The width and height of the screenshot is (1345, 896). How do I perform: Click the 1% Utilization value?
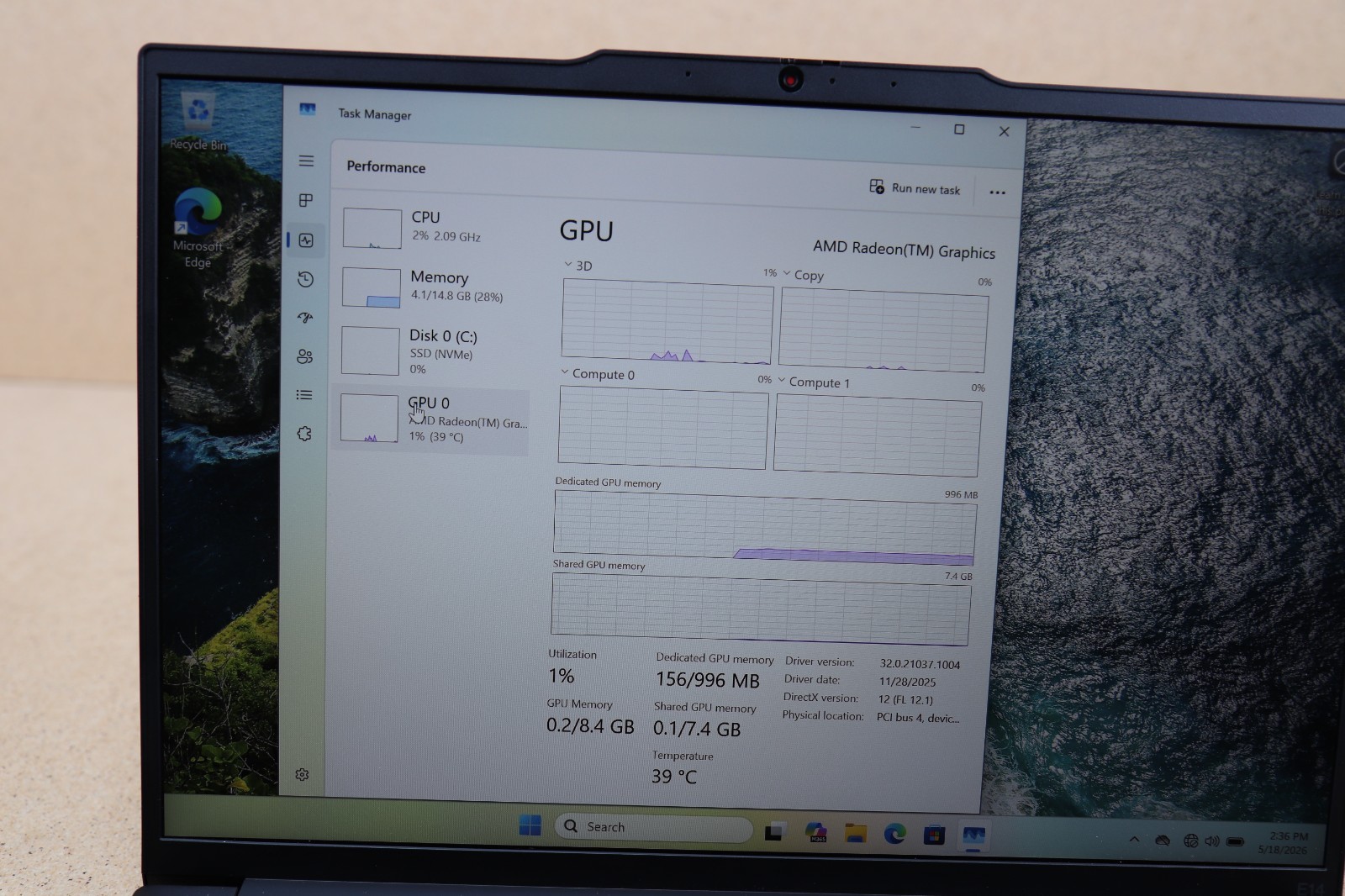[562, 676]
